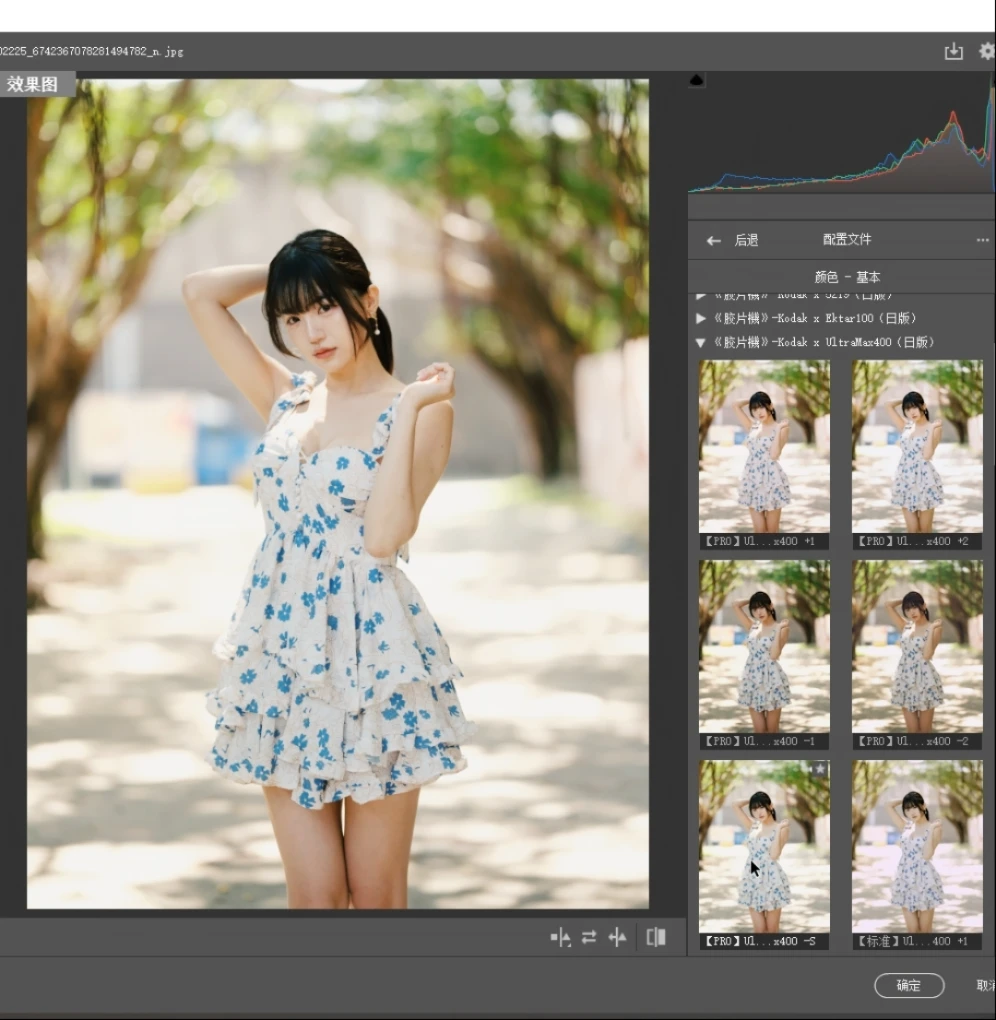The height and width of the screenshot is (1020, 996).
Task: Click the 后退 label
Action: coord(746,240)
